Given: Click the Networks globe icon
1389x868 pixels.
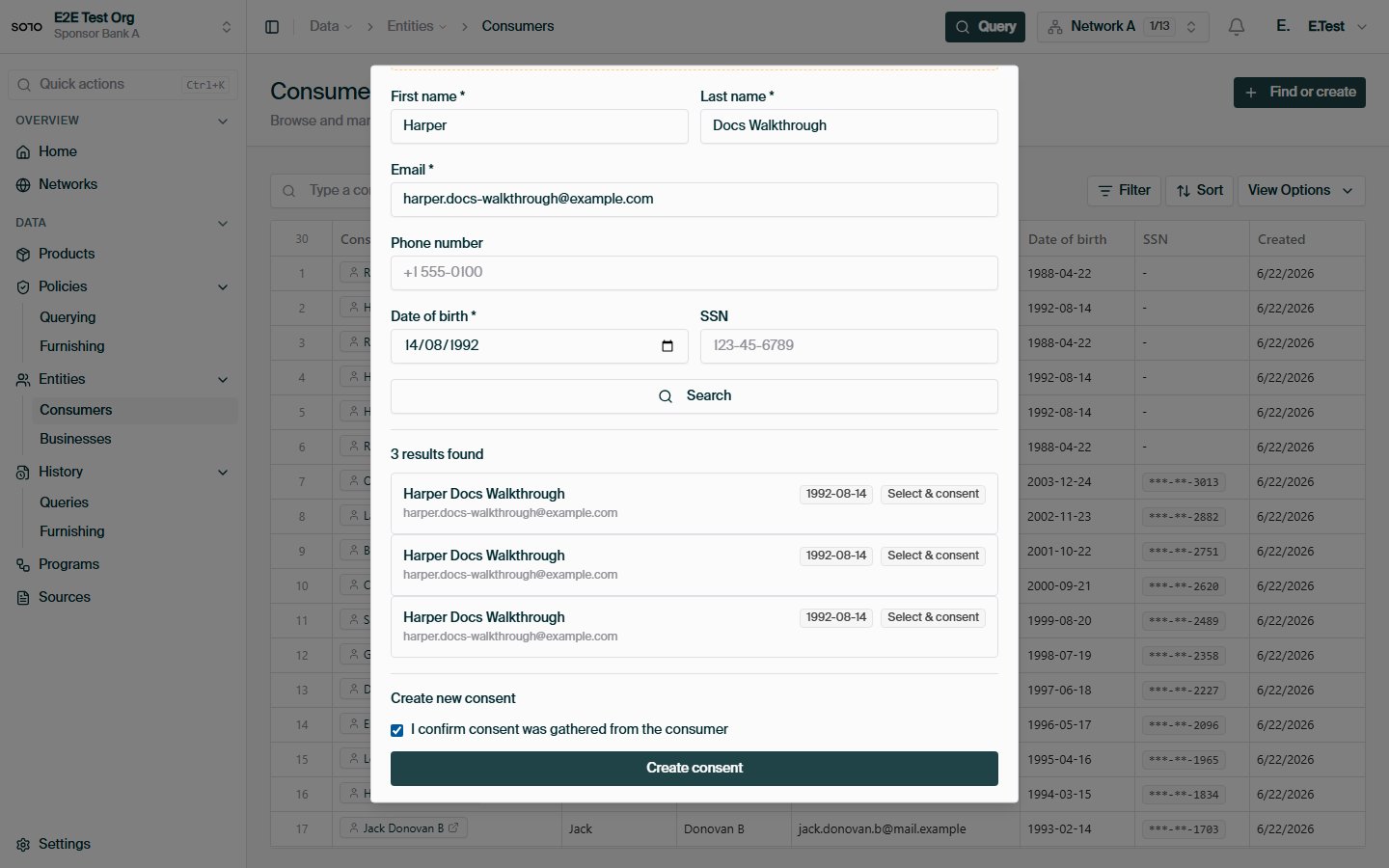Looking at the screenshot, I should (x=23, y=185).
